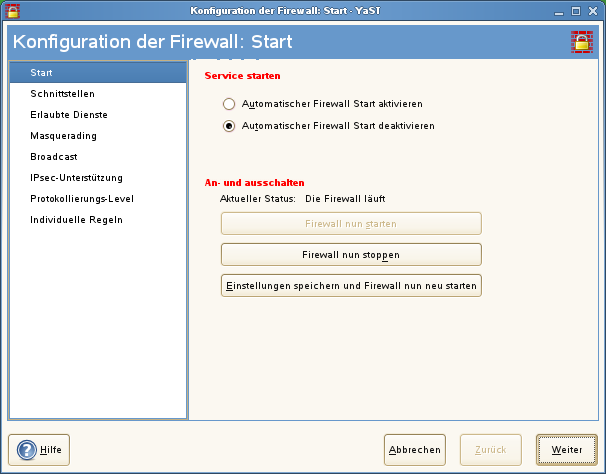Maximize the YaST window

574,12
